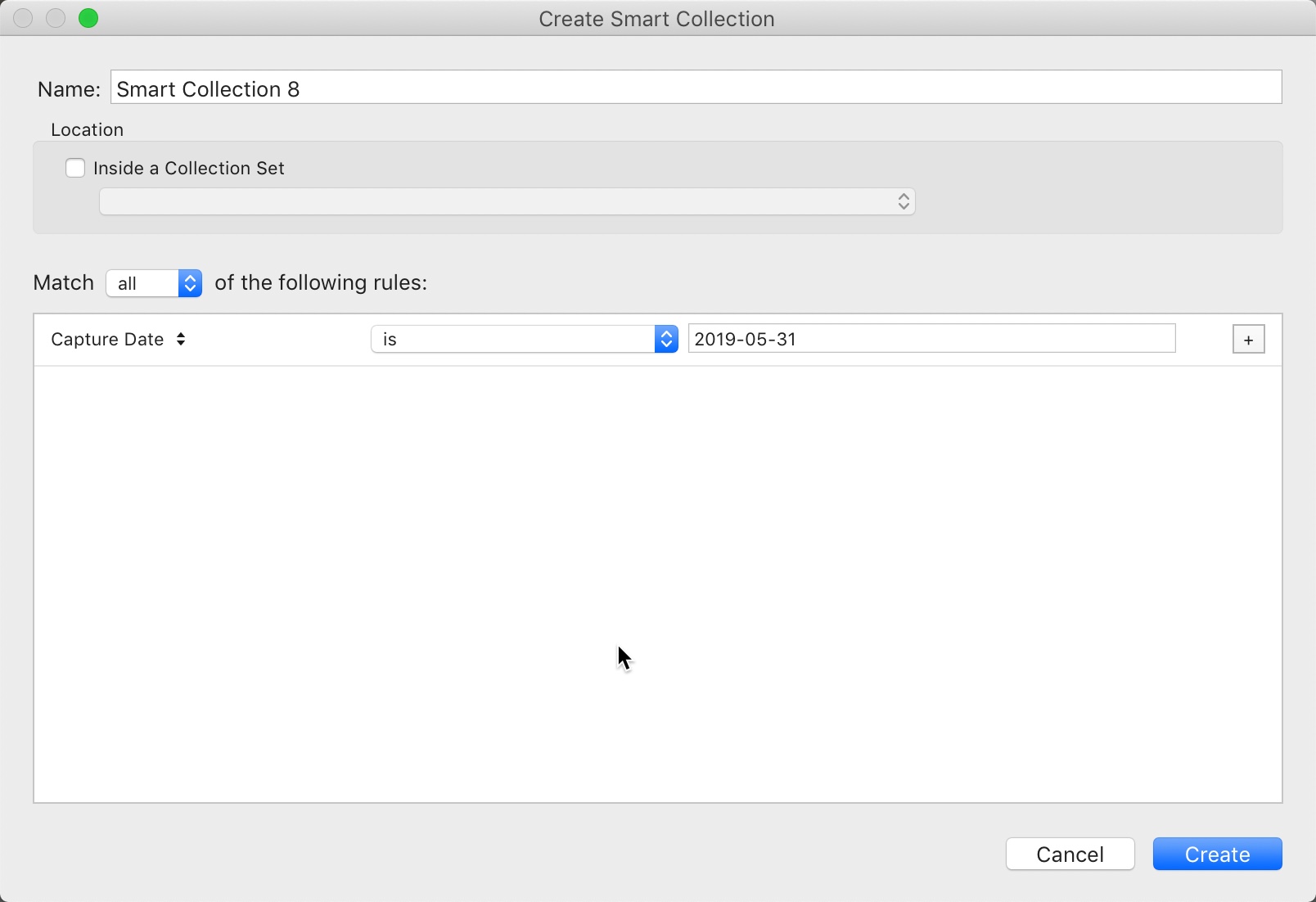
Task: Click the Capture Date sort arrows
Action: tap(181, 339)
